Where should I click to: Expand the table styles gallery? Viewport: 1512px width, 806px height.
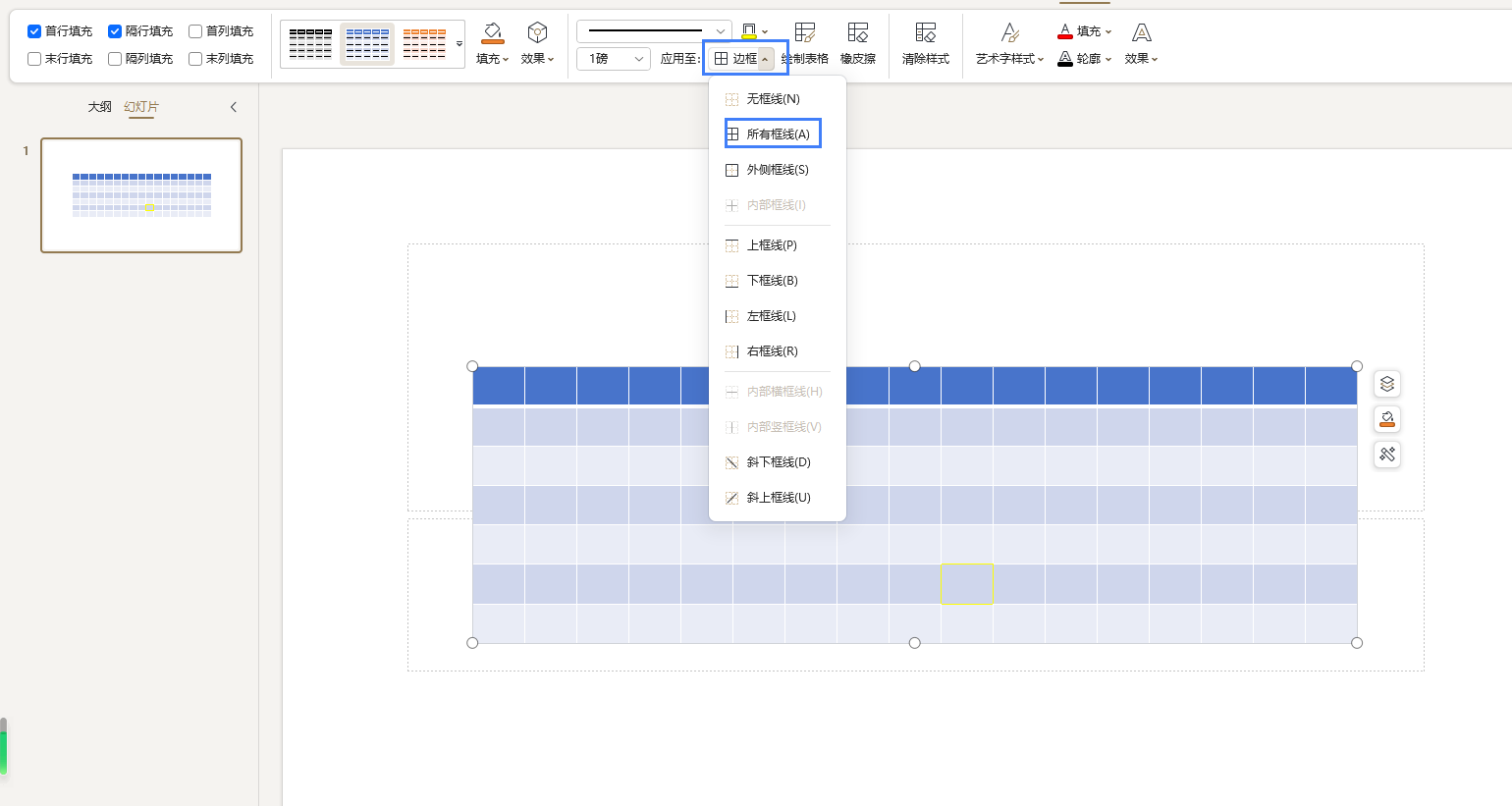click(x=459, y=44)
